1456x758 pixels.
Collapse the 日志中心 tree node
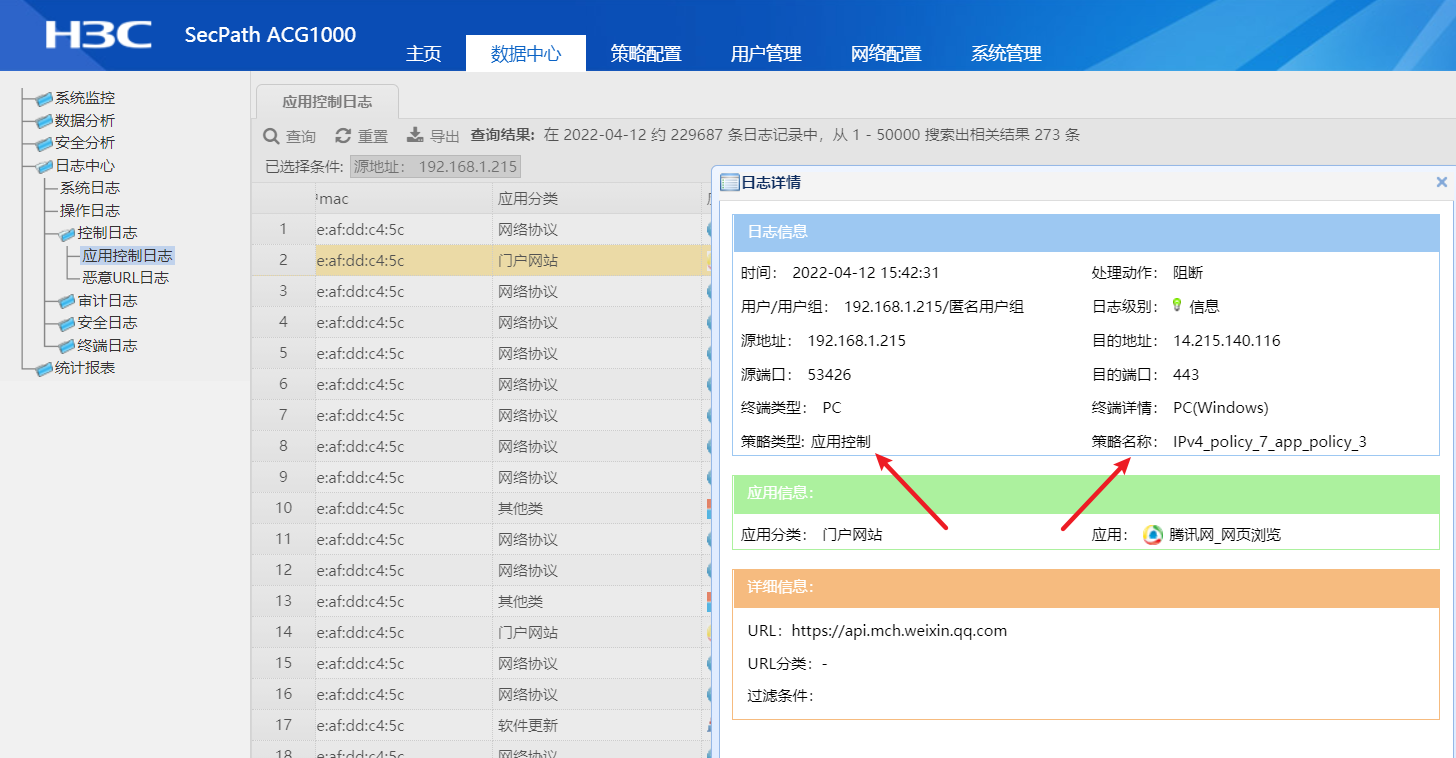(44, 167)
